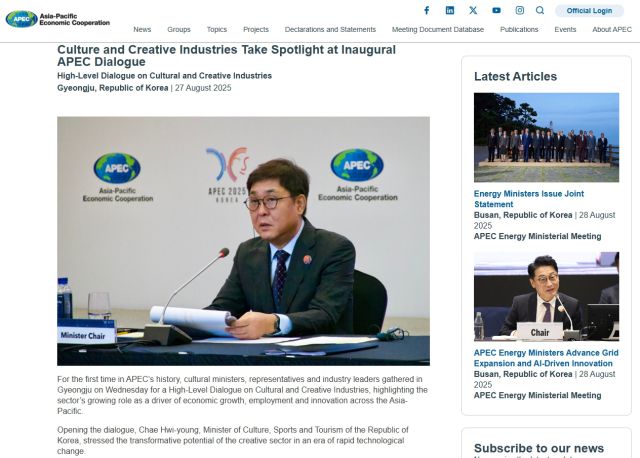Open Projects navigation item
Viewport: 640px width, 458px height.
[x=256, y=30]
